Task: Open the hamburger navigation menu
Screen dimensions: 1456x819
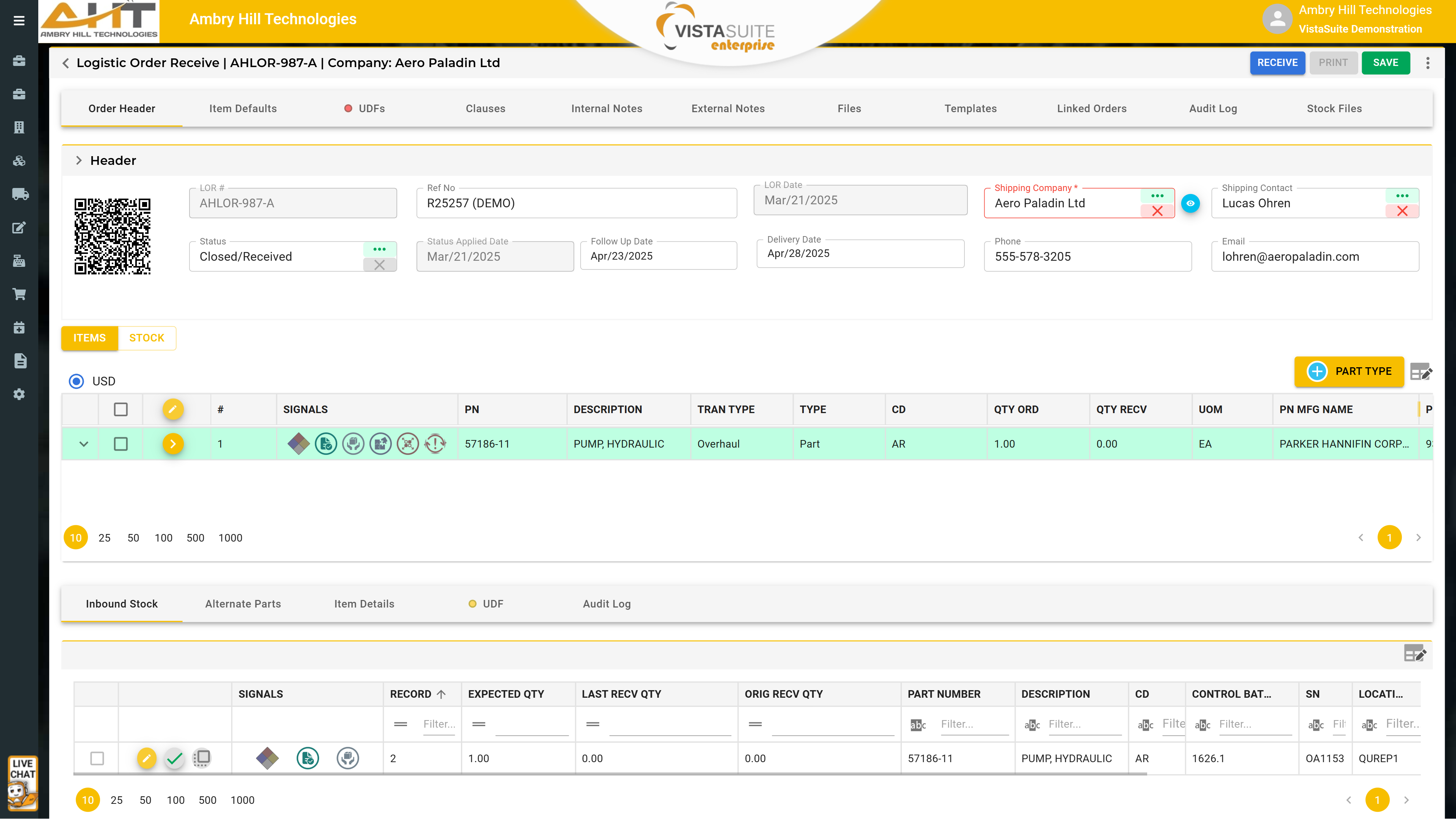Action: pos(19,21)
